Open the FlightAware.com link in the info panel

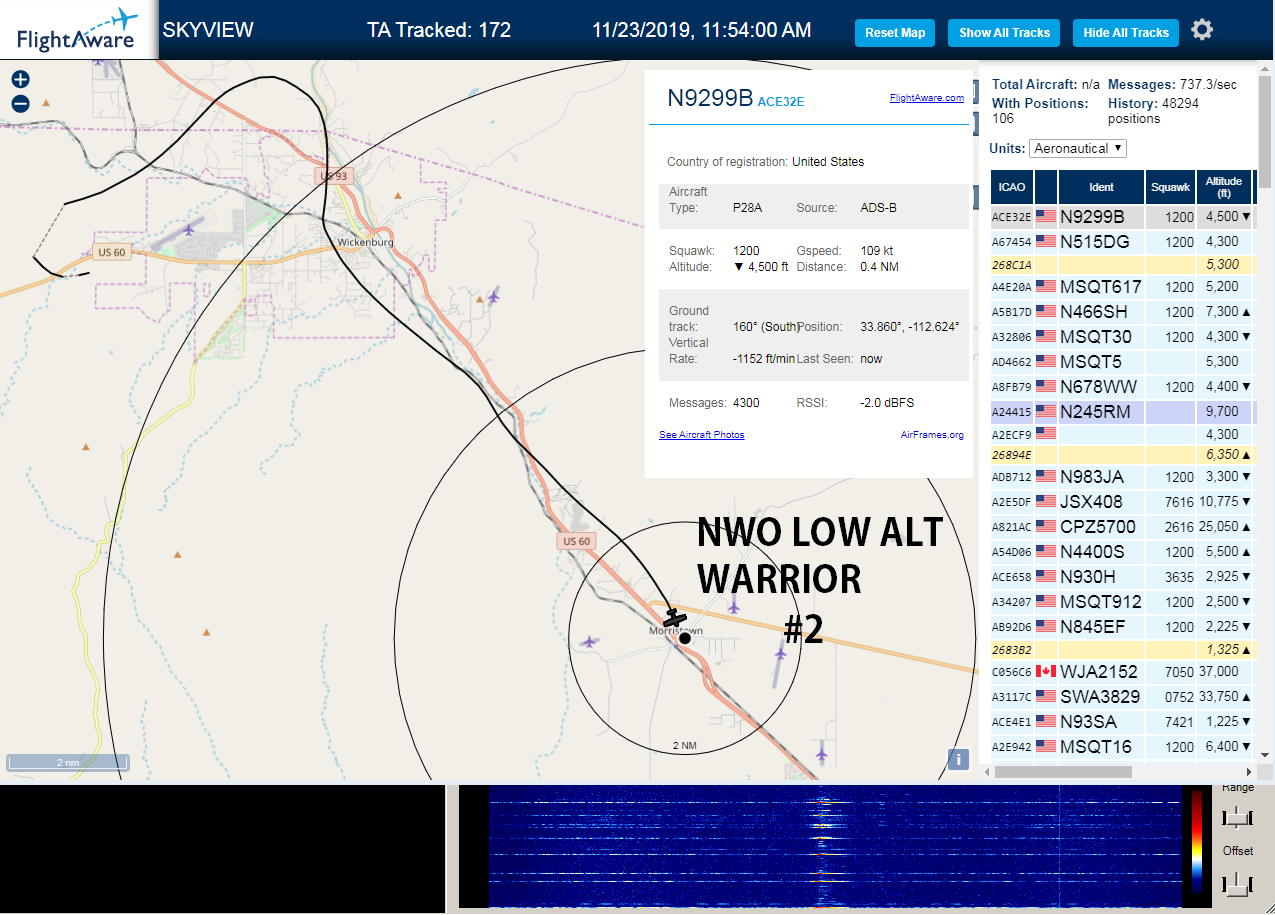pos(926,98)
